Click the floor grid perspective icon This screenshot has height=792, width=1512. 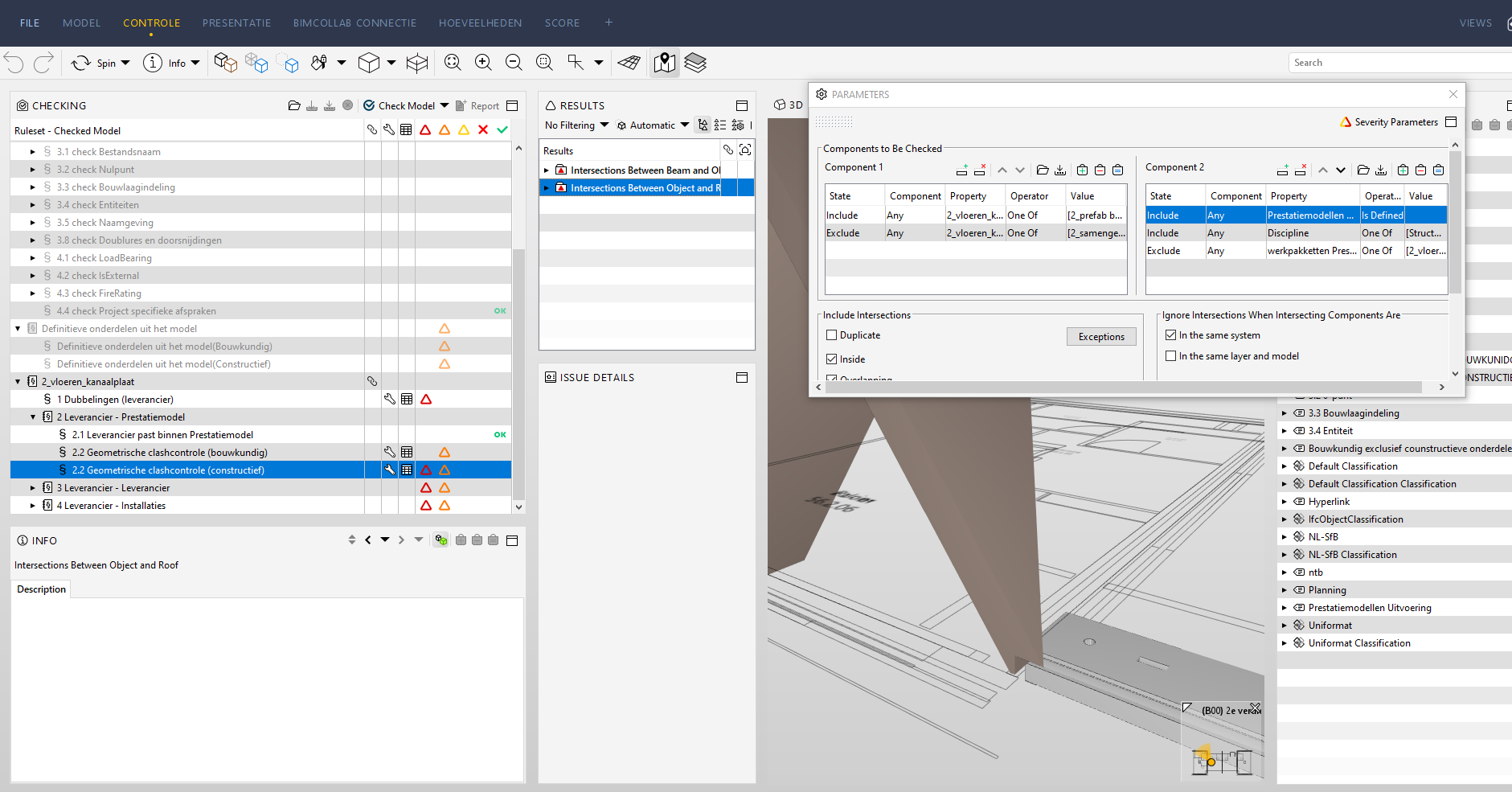pos(629,63)
